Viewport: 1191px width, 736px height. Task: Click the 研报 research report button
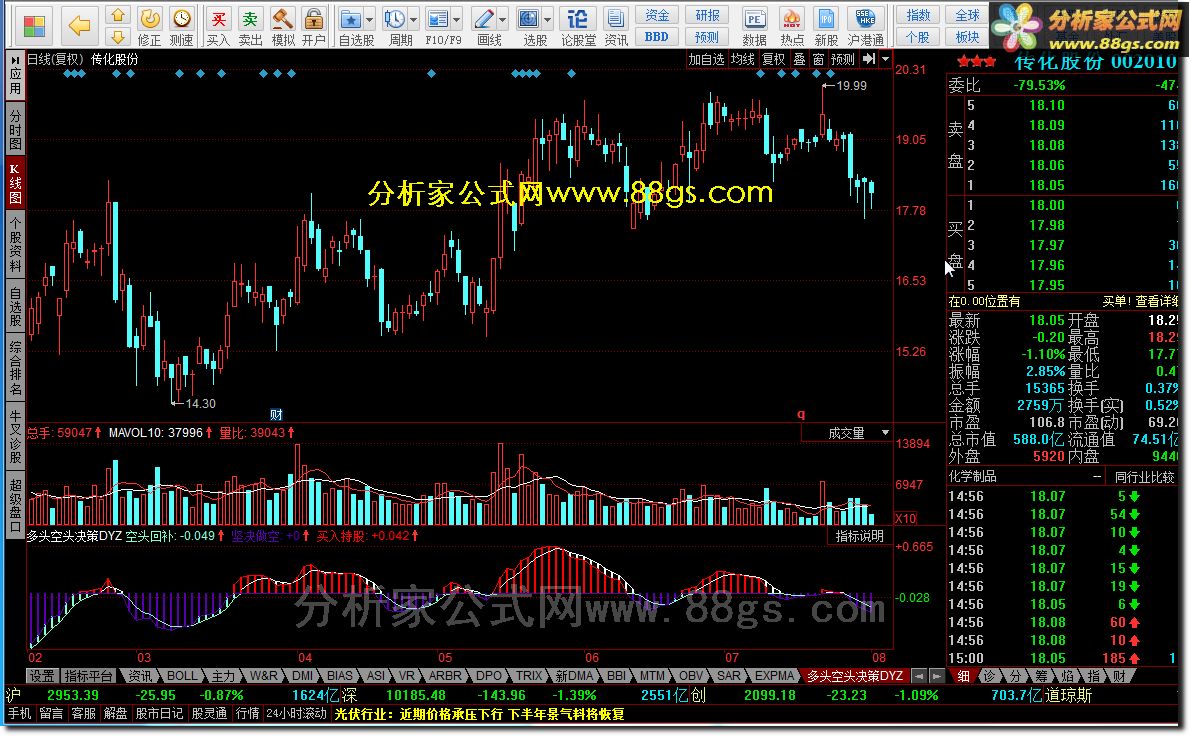707,16
